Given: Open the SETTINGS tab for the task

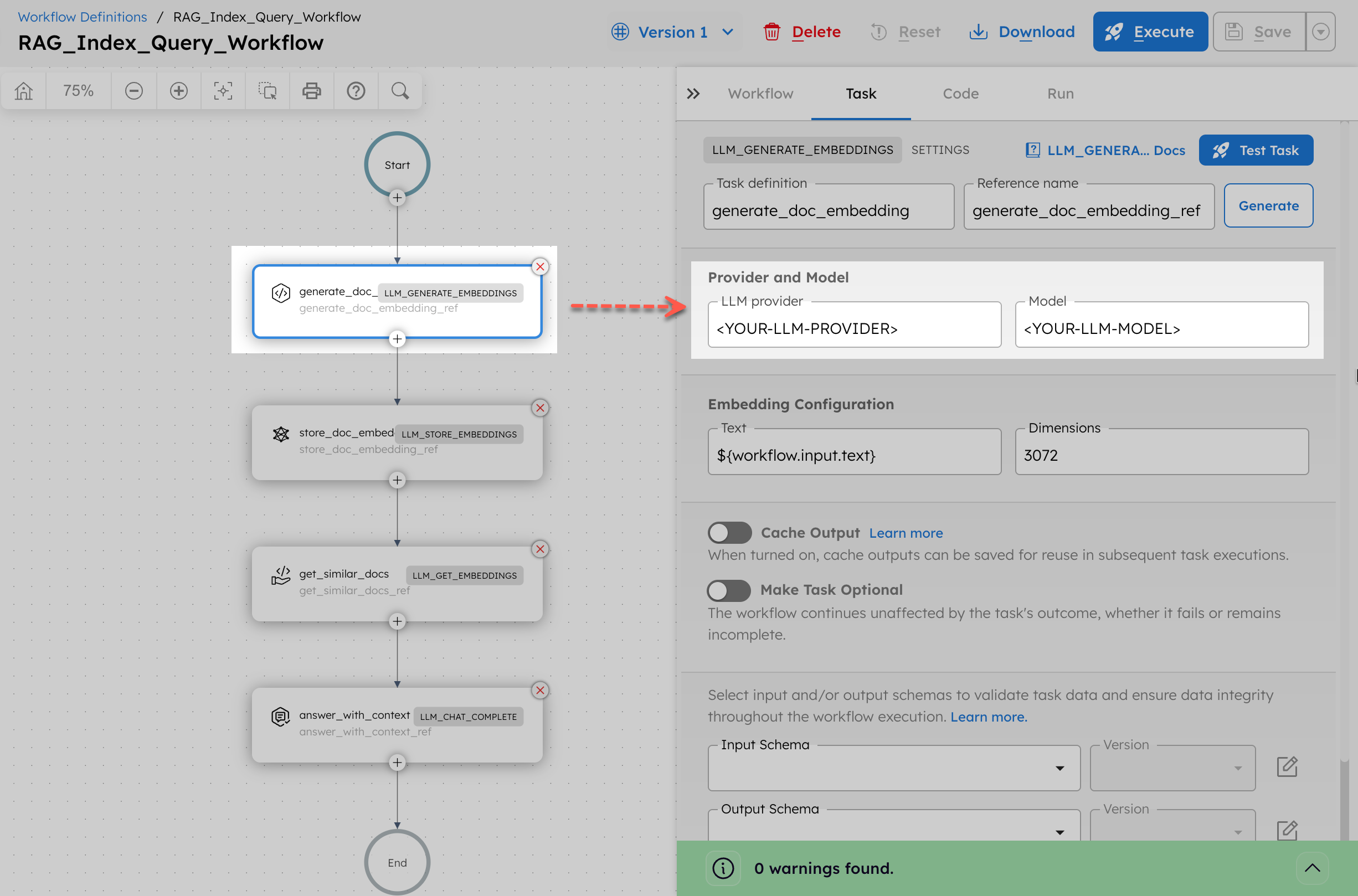Looking at the screenshot, I should (x=940, y=150).
